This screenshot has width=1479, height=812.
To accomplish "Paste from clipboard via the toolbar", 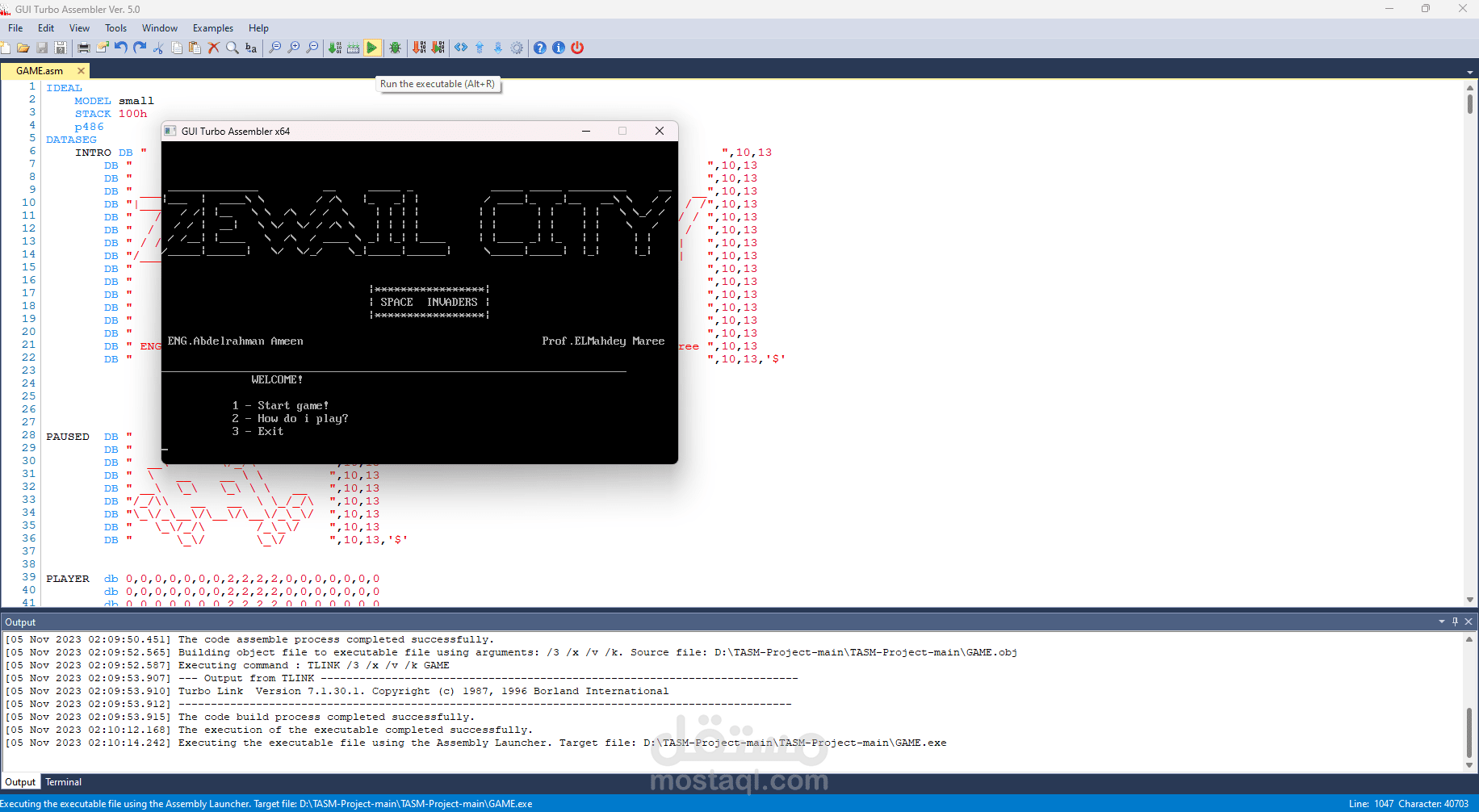I will click(195, 48).
